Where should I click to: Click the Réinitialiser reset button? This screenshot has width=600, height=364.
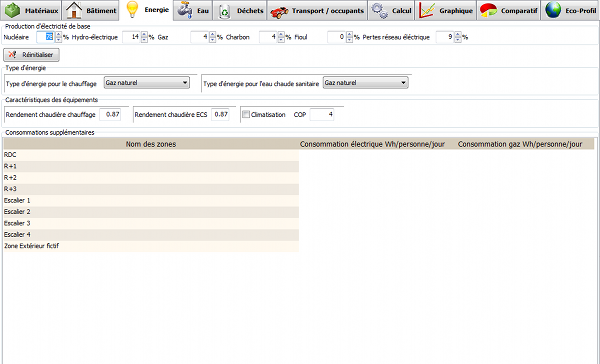click(x=31, y=55)
